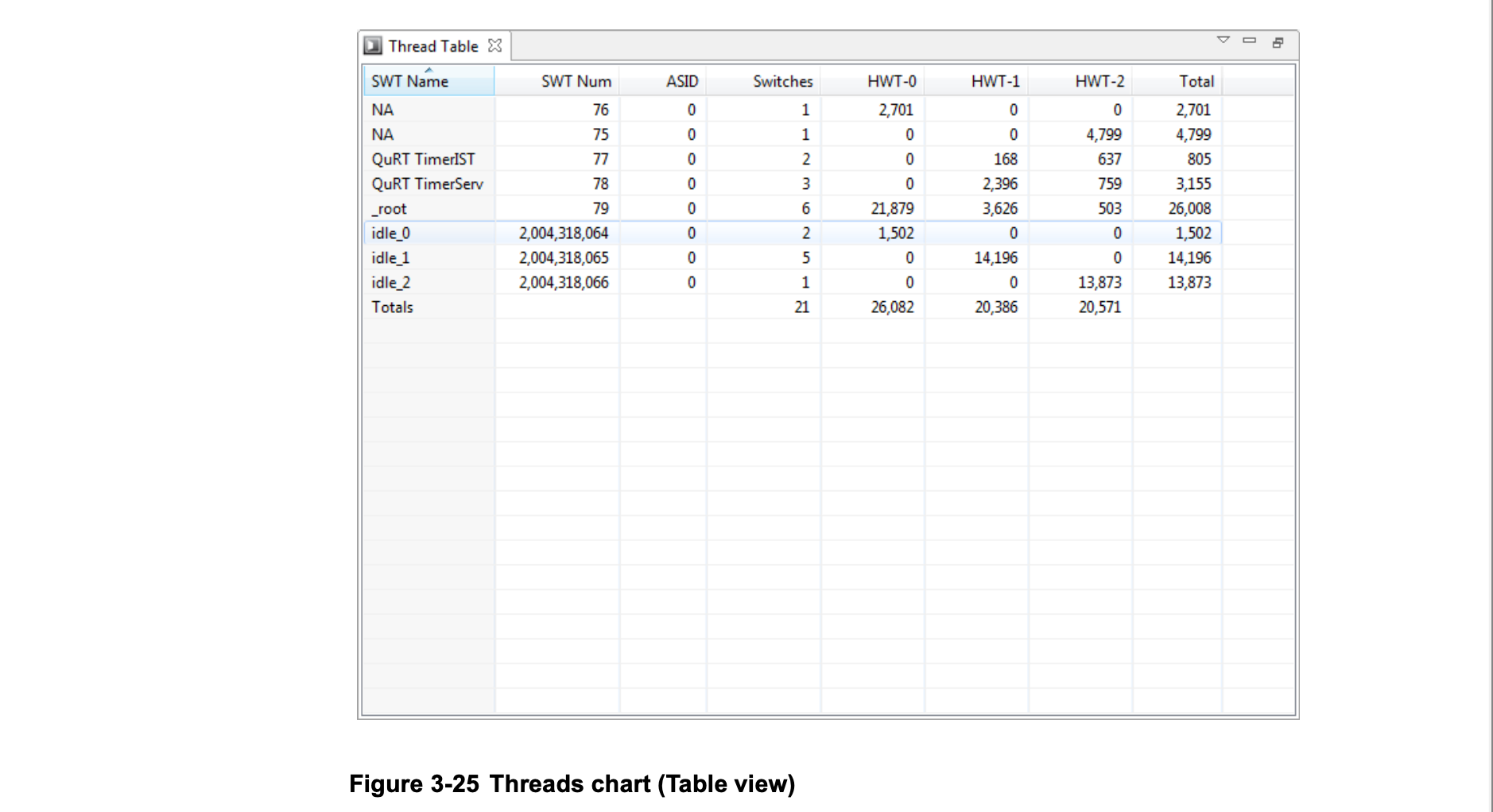The image size is (1493, 812).
Task: Click SWT Num value 79
Action: pos(600,208)
